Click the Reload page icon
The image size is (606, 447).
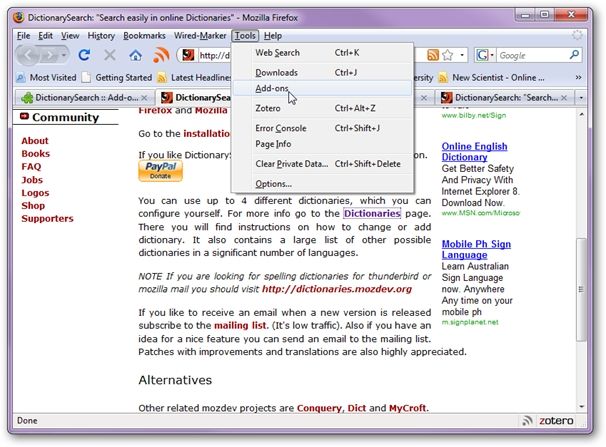84,55
